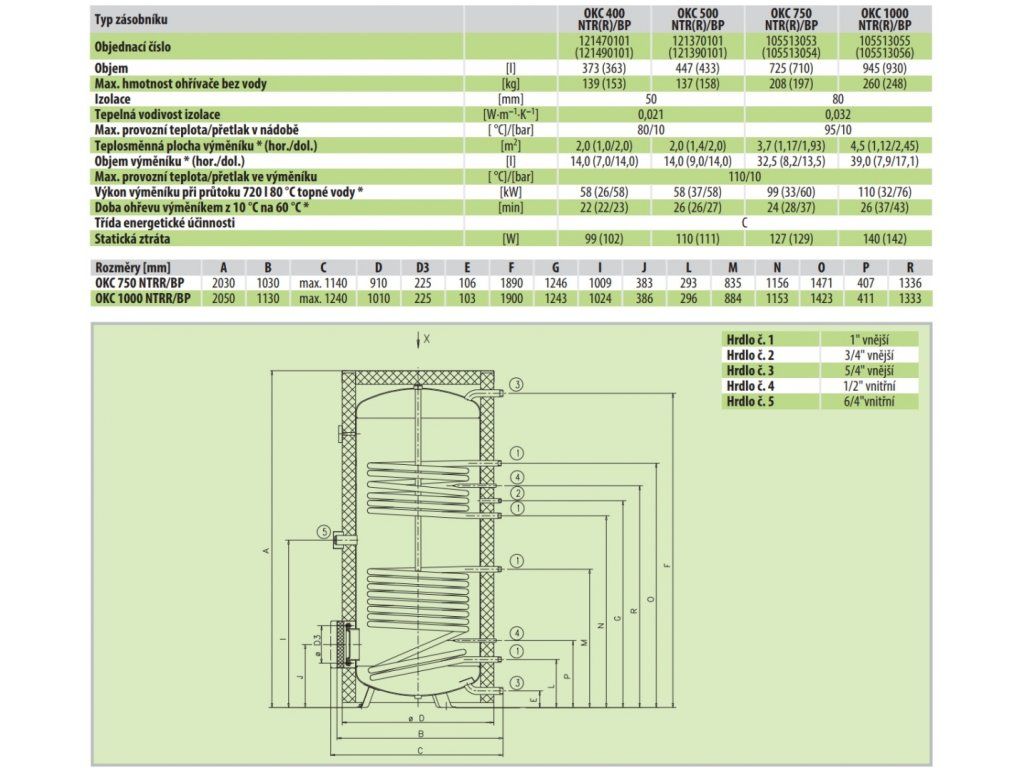The height and width of the screenshot is (768, 1024).
Task: Click 'Třída energetické účinnosti' row label
Action: [165, 223]
